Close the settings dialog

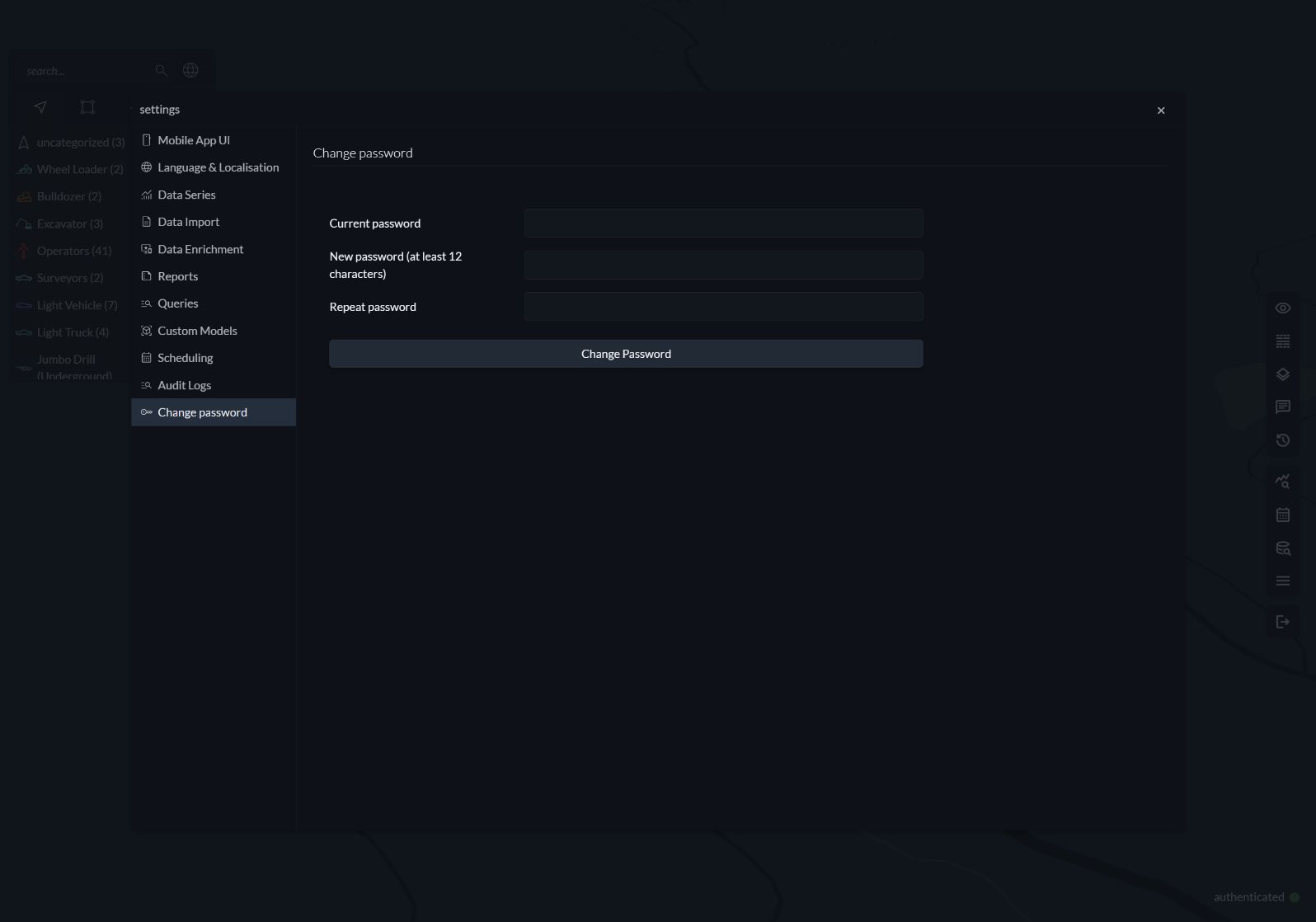click(x=1161, y=111)
